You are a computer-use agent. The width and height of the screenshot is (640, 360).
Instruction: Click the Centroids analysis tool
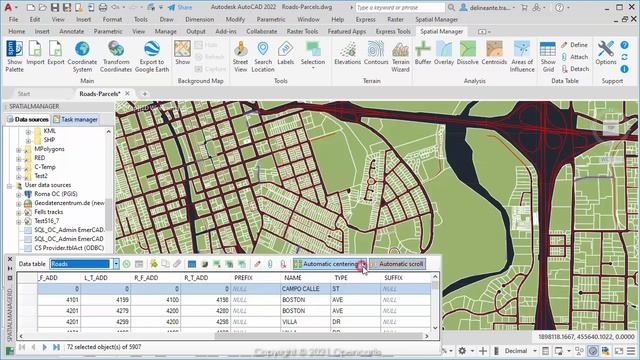coord(494,53)
